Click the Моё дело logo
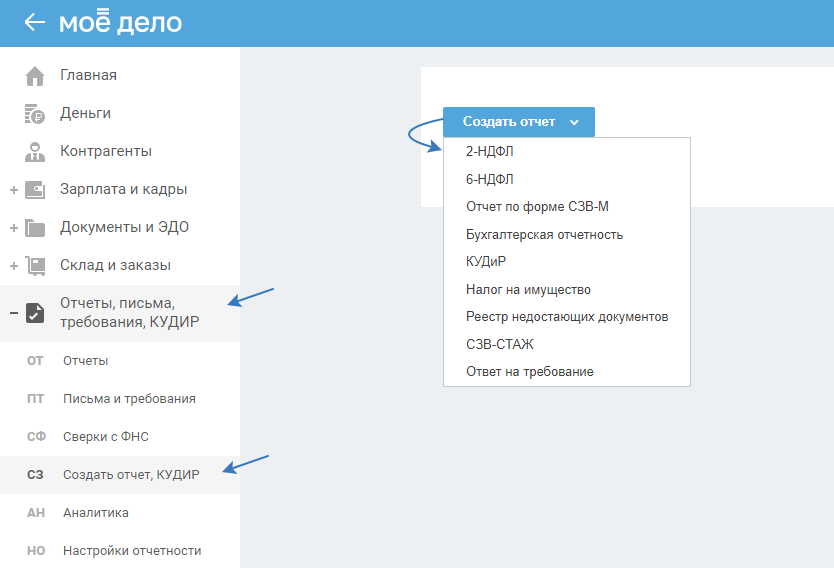 (120, 22)
